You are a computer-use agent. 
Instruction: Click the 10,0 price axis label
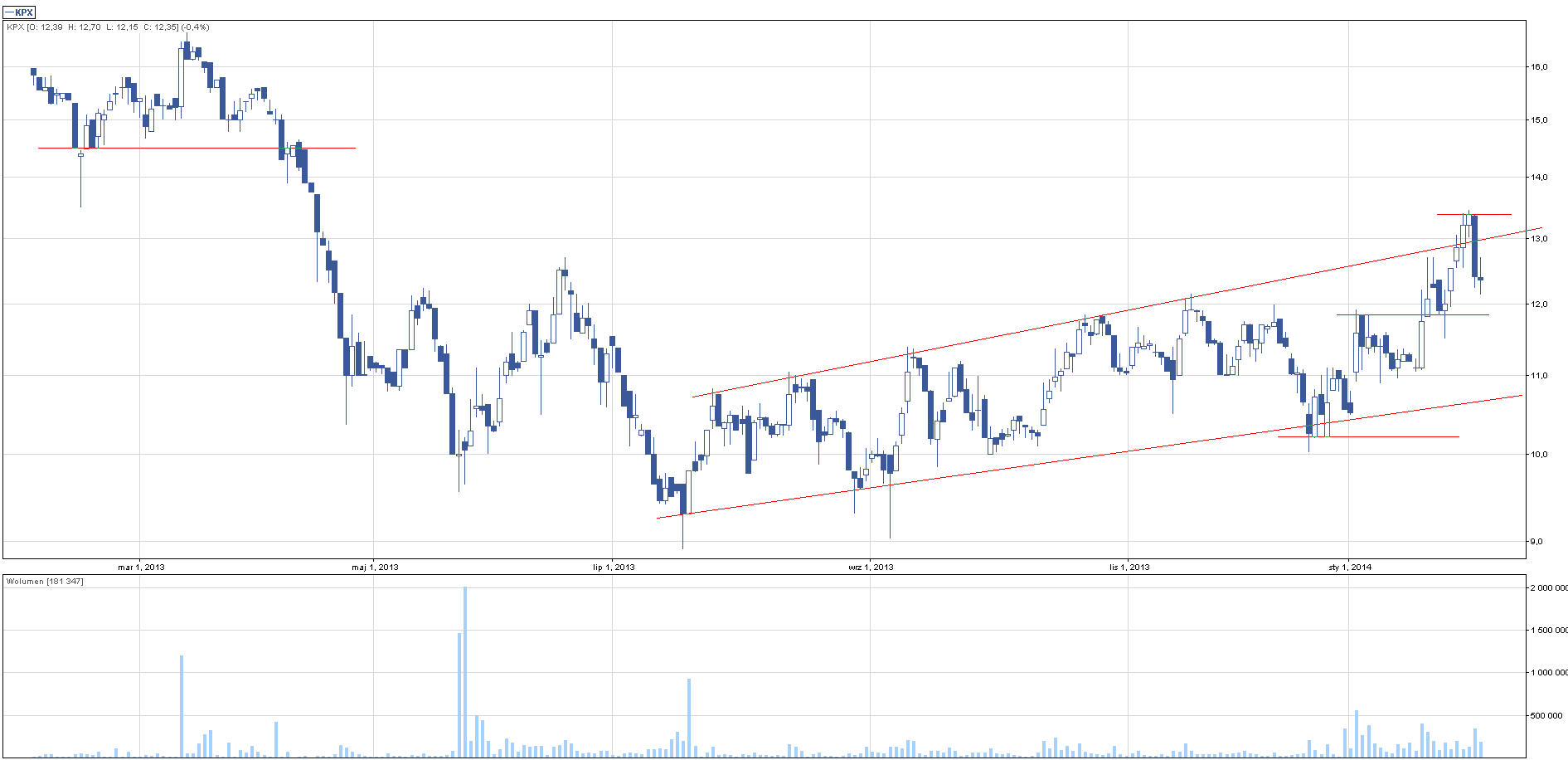point(1539,455)
